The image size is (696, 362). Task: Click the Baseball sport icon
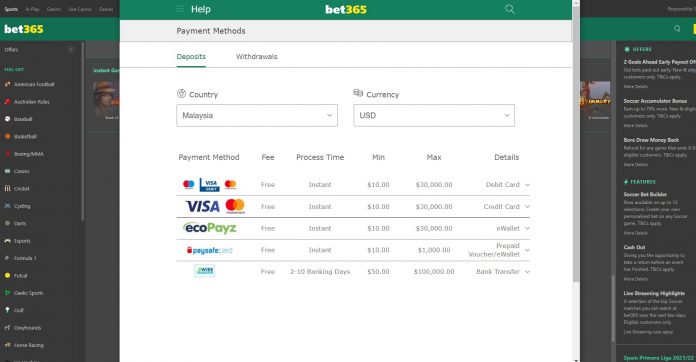coord(8,119)
